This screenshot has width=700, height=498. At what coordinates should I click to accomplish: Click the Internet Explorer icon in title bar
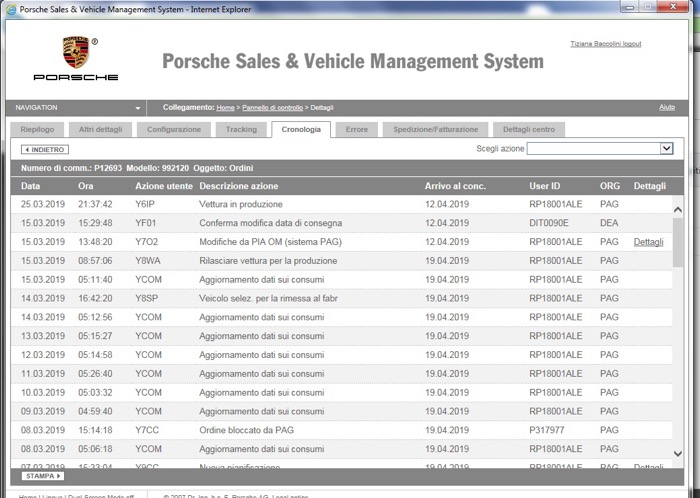tap(12, 9)
